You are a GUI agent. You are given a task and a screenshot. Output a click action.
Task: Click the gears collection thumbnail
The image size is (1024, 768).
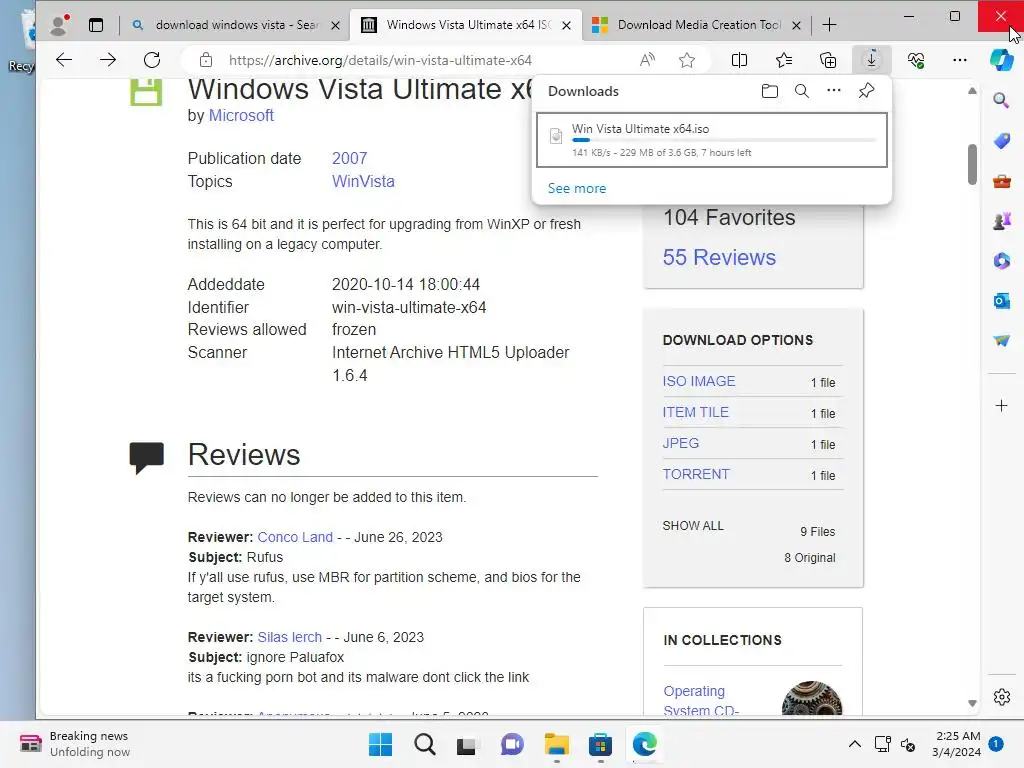[812, 698]
